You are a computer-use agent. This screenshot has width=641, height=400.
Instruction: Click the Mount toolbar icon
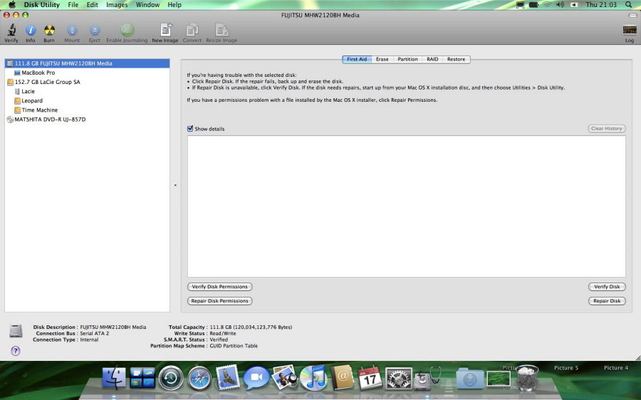click(72, 30)
